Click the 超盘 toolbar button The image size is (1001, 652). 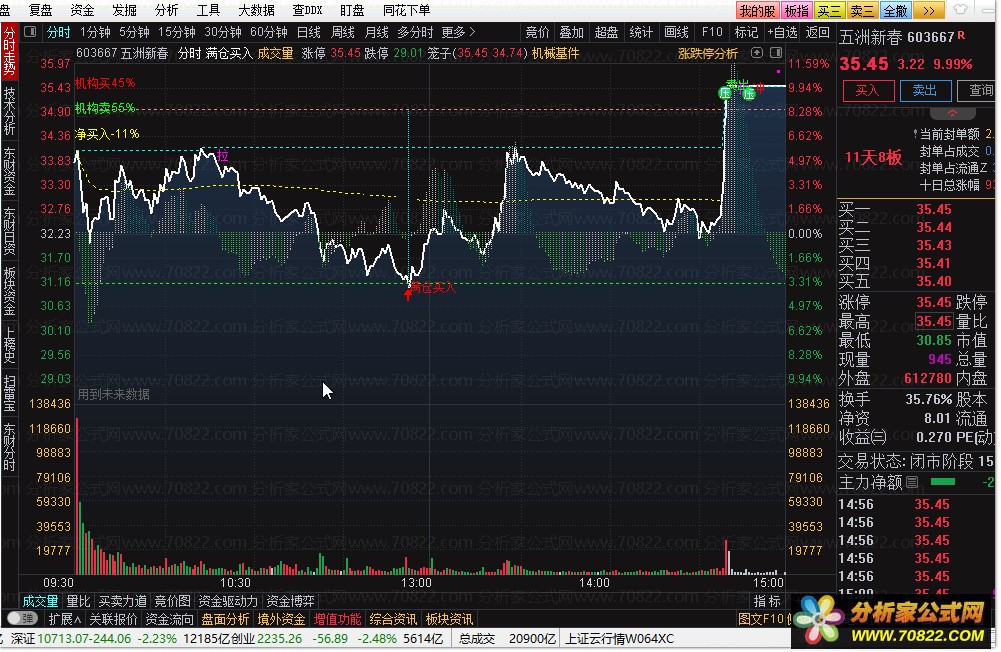coord(606,32)
